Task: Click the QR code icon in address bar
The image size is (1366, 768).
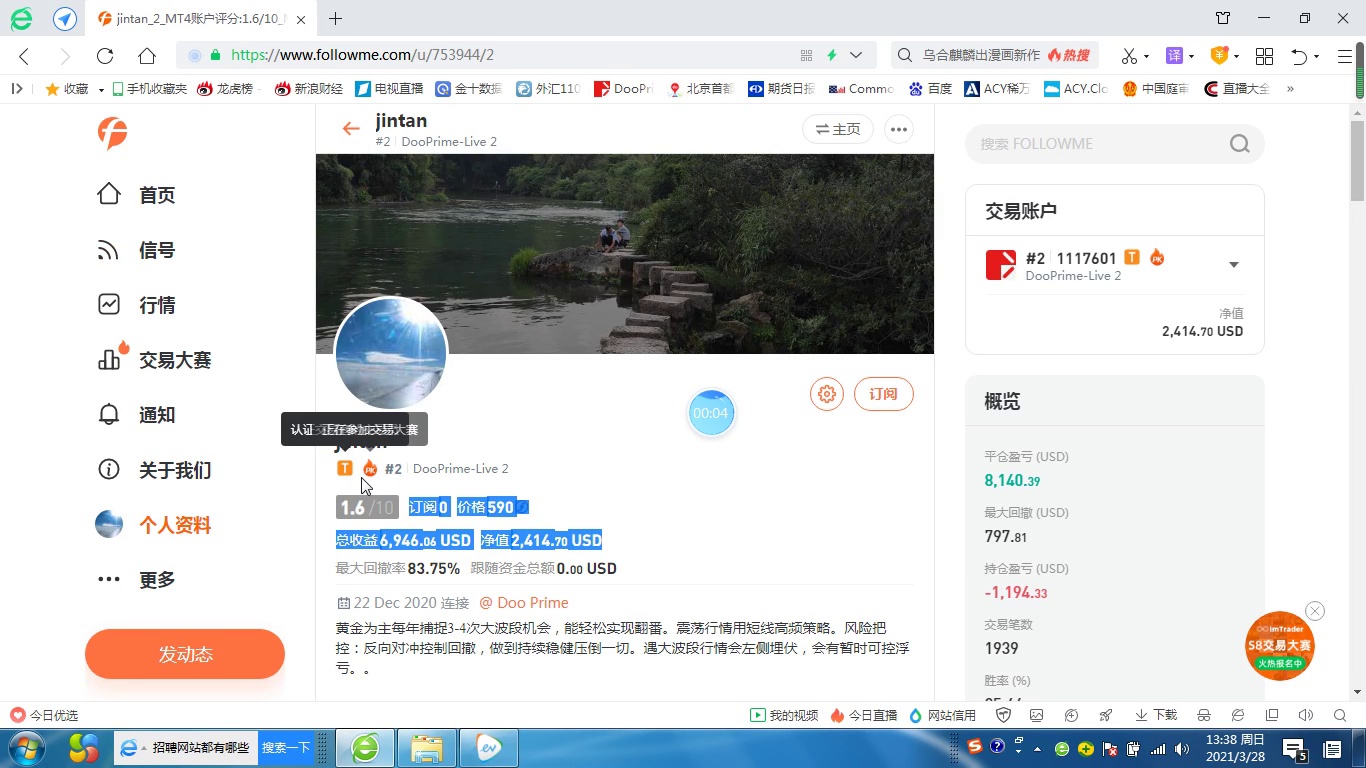Action: [806, 56]
